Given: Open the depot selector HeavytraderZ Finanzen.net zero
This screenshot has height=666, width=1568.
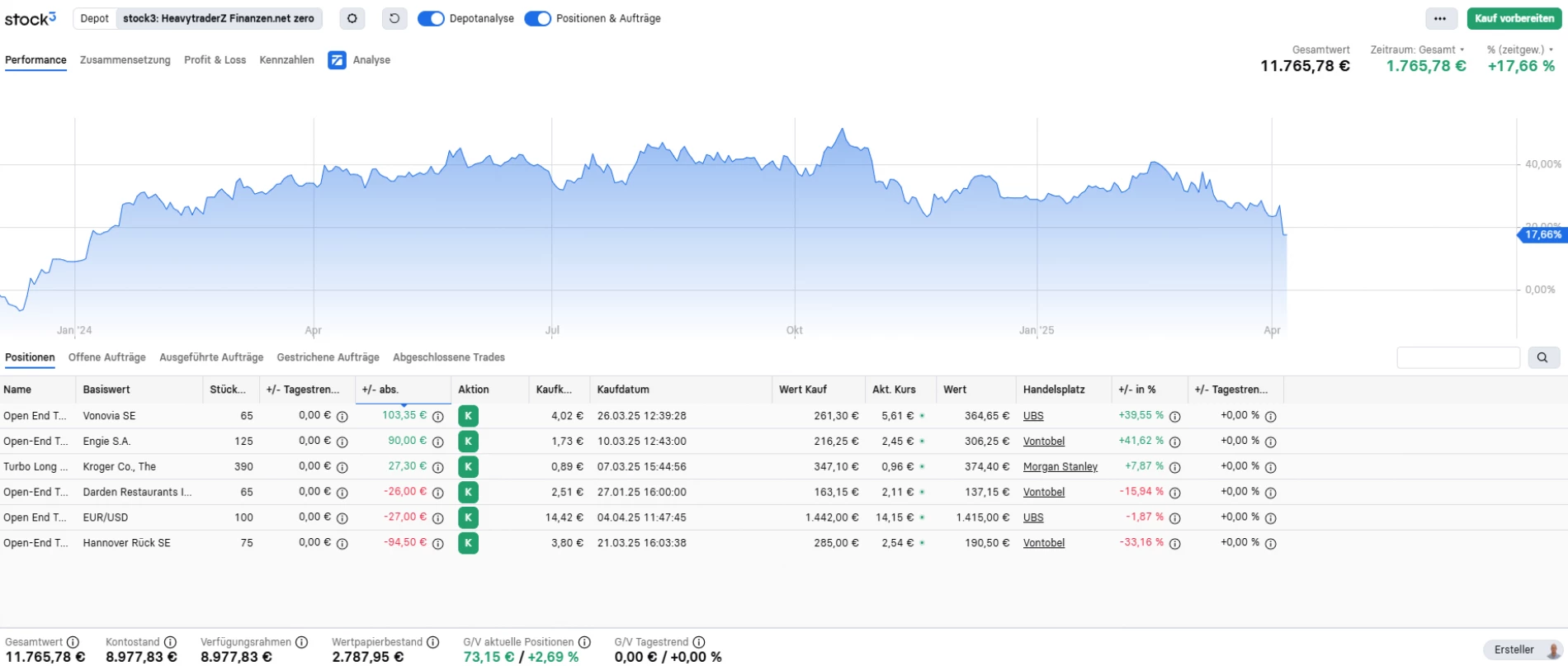Looking at the screenshot, I should [x=218, y=18].
